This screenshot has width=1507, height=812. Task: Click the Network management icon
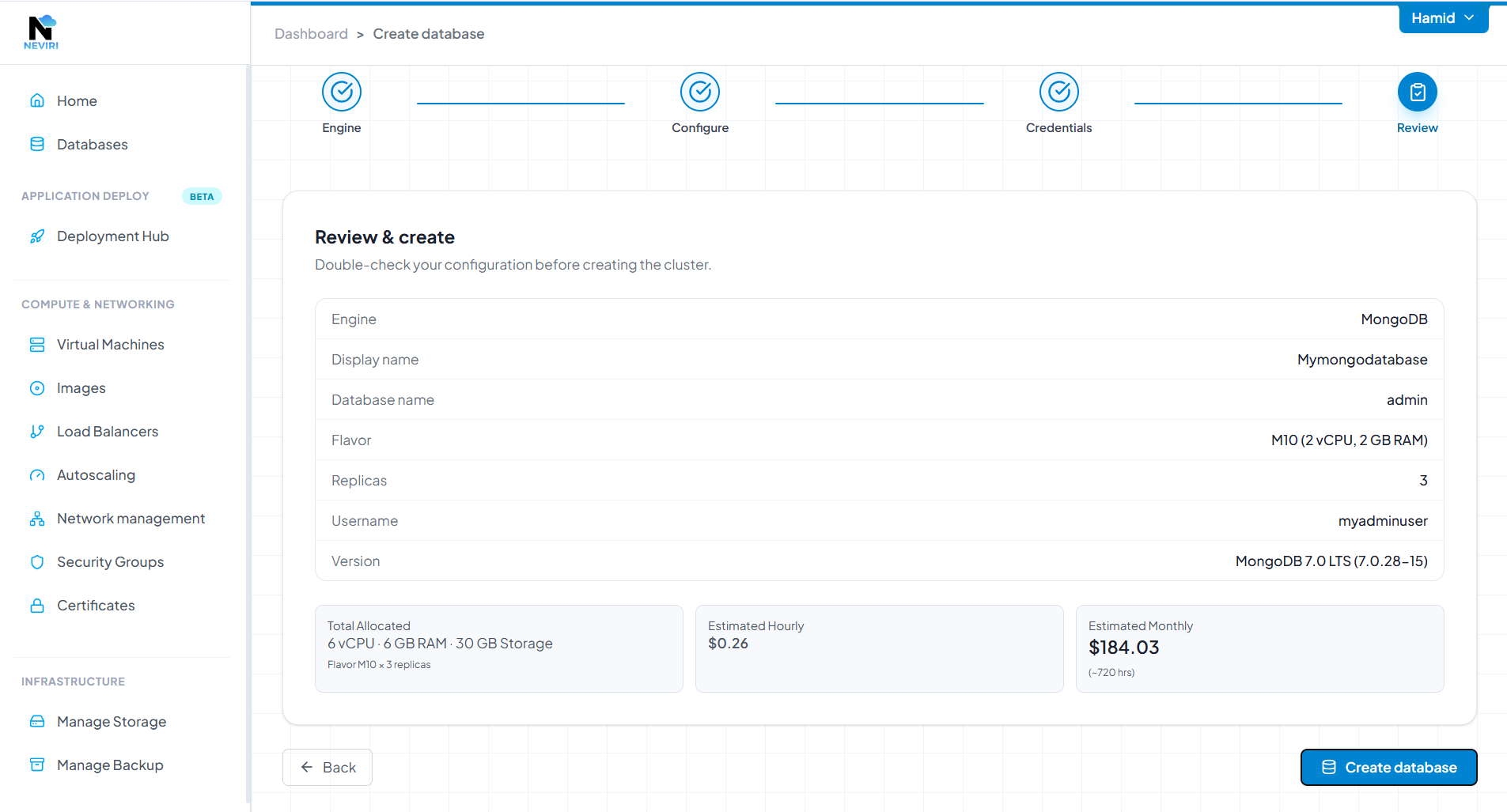click(x=37, y=519)
